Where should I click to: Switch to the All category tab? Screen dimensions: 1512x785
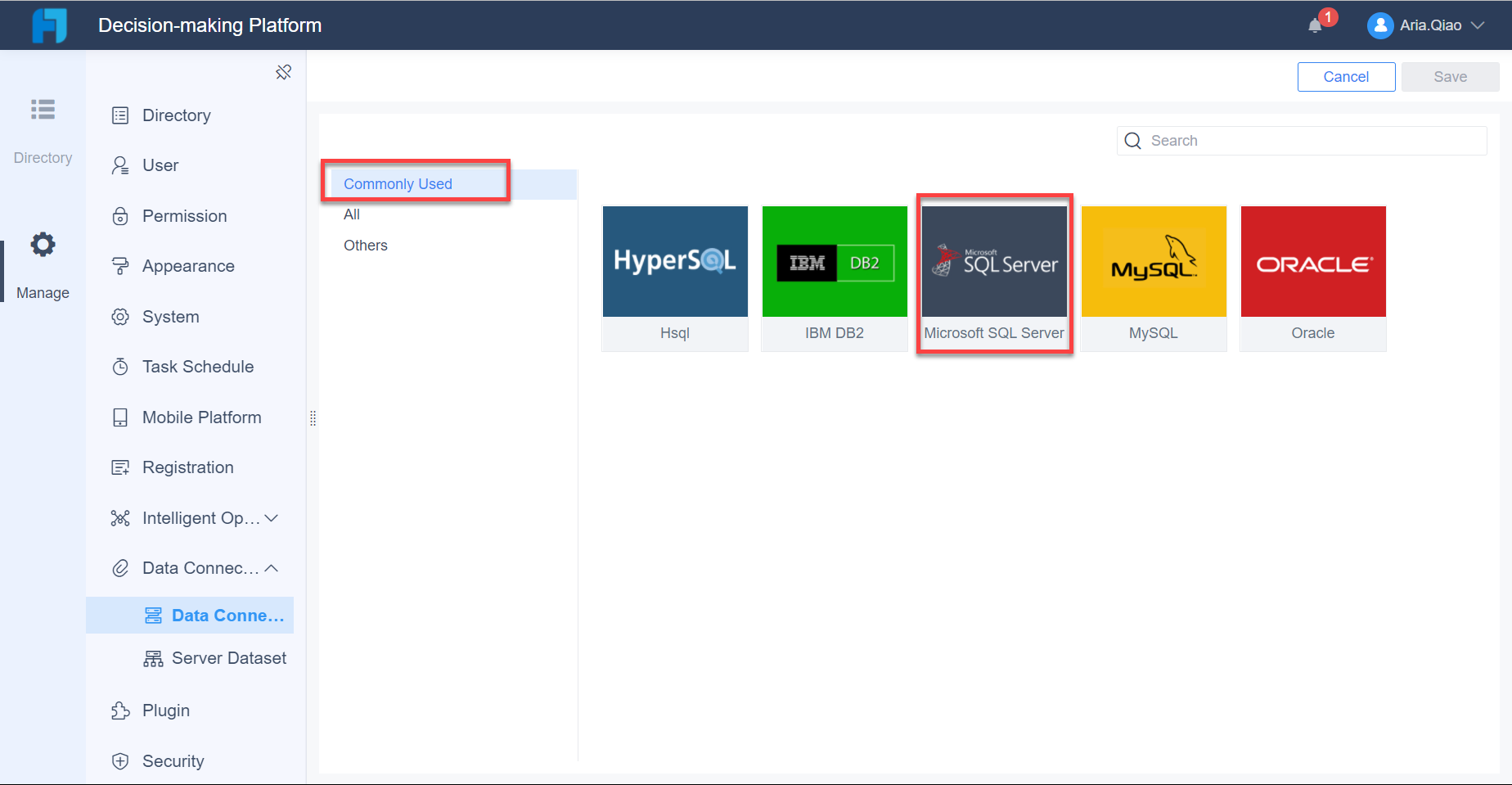pyautogui.click(x=352, y=214)
